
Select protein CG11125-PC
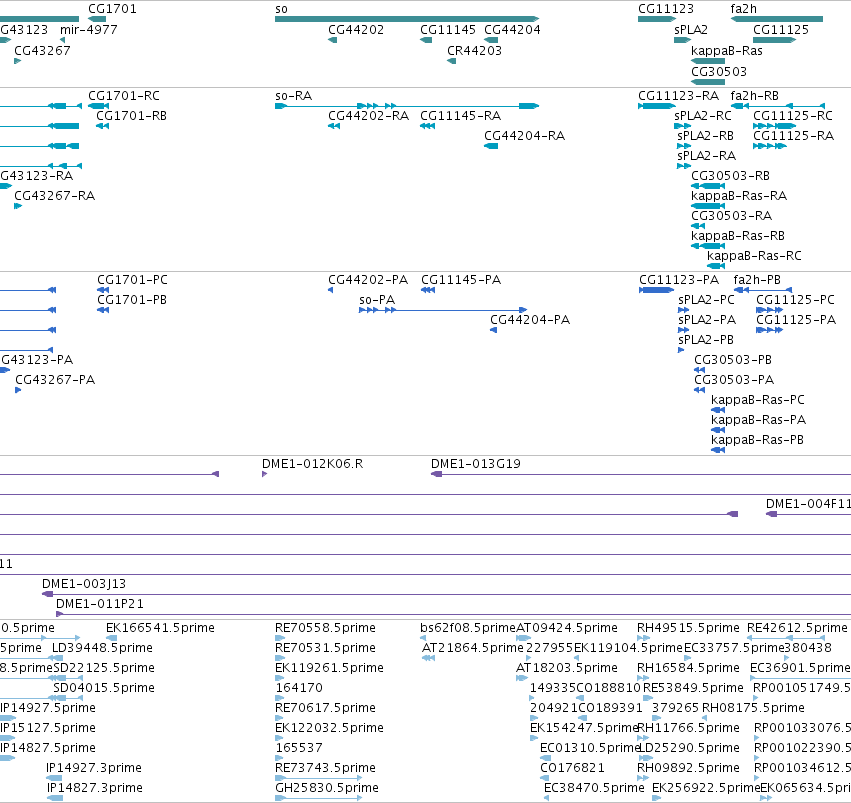pyautogui.click(x=795, y=301)
